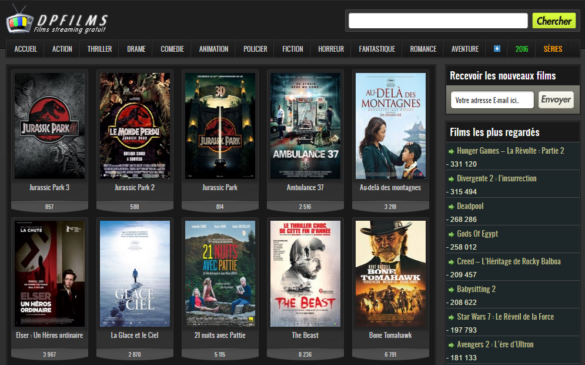Open Creed – L'Héritage de Rocky Balboa
Image resolution: width=585 pixels, height=365 pixels.
tap(509, 261)
